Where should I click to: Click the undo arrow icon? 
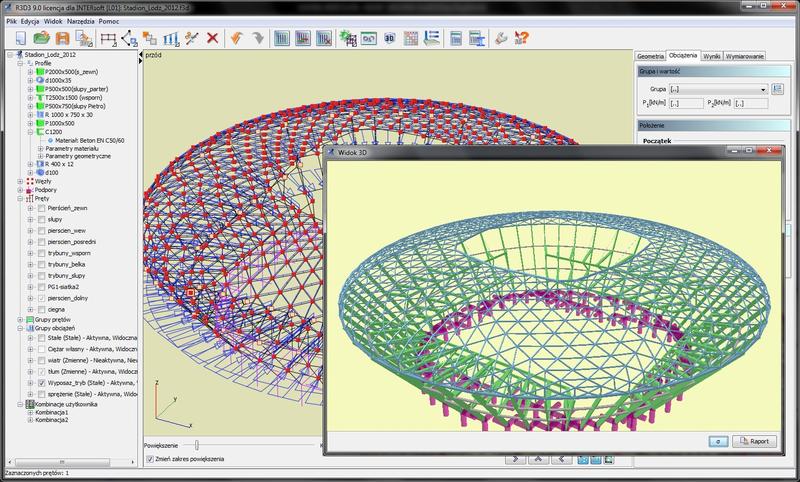pyautogui.click(x=238, y=39)
